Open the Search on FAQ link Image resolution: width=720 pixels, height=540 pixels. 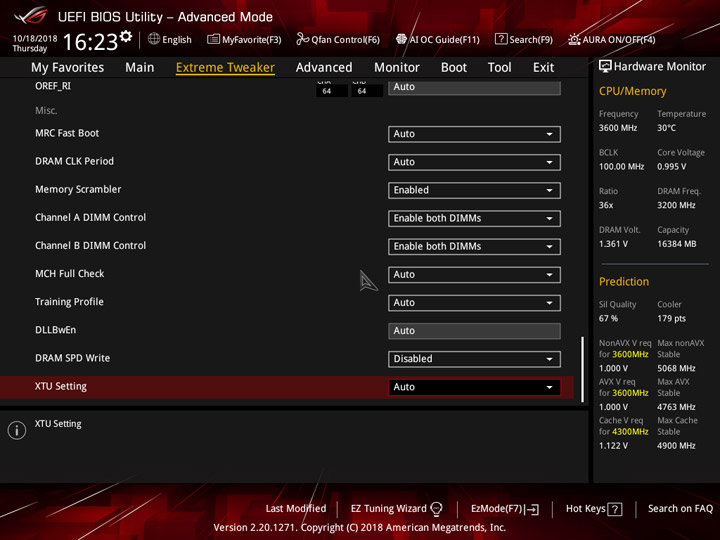680,509
